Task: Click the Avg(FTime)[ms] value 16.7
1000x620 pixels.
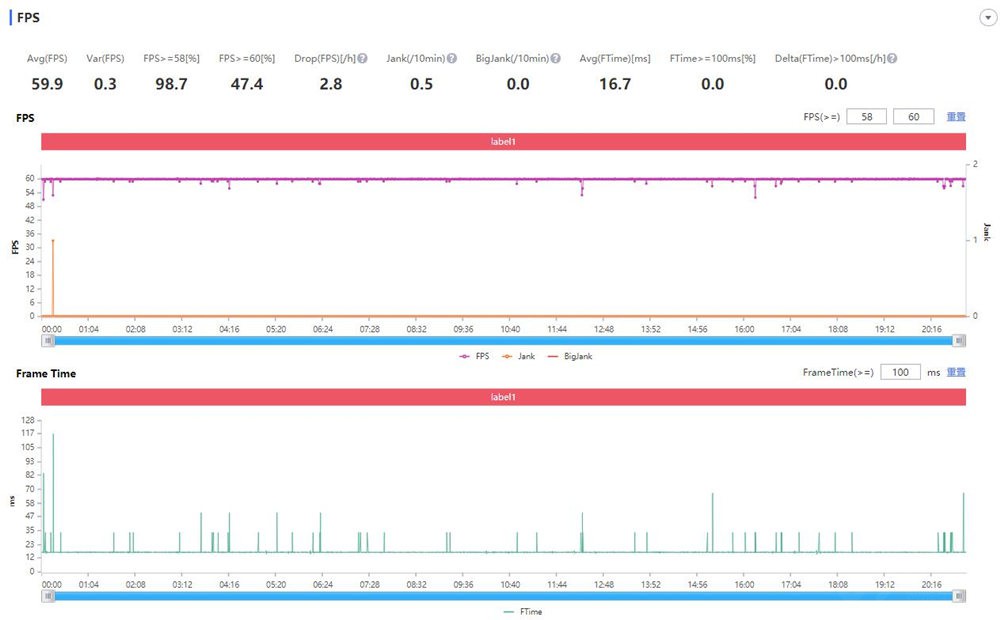Action: pos(615,84)
